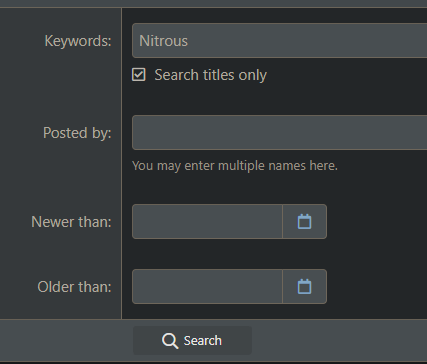Click the 'Newer than:' label
The height and width of the screenshot is (364, 427).
click(71, 222)
